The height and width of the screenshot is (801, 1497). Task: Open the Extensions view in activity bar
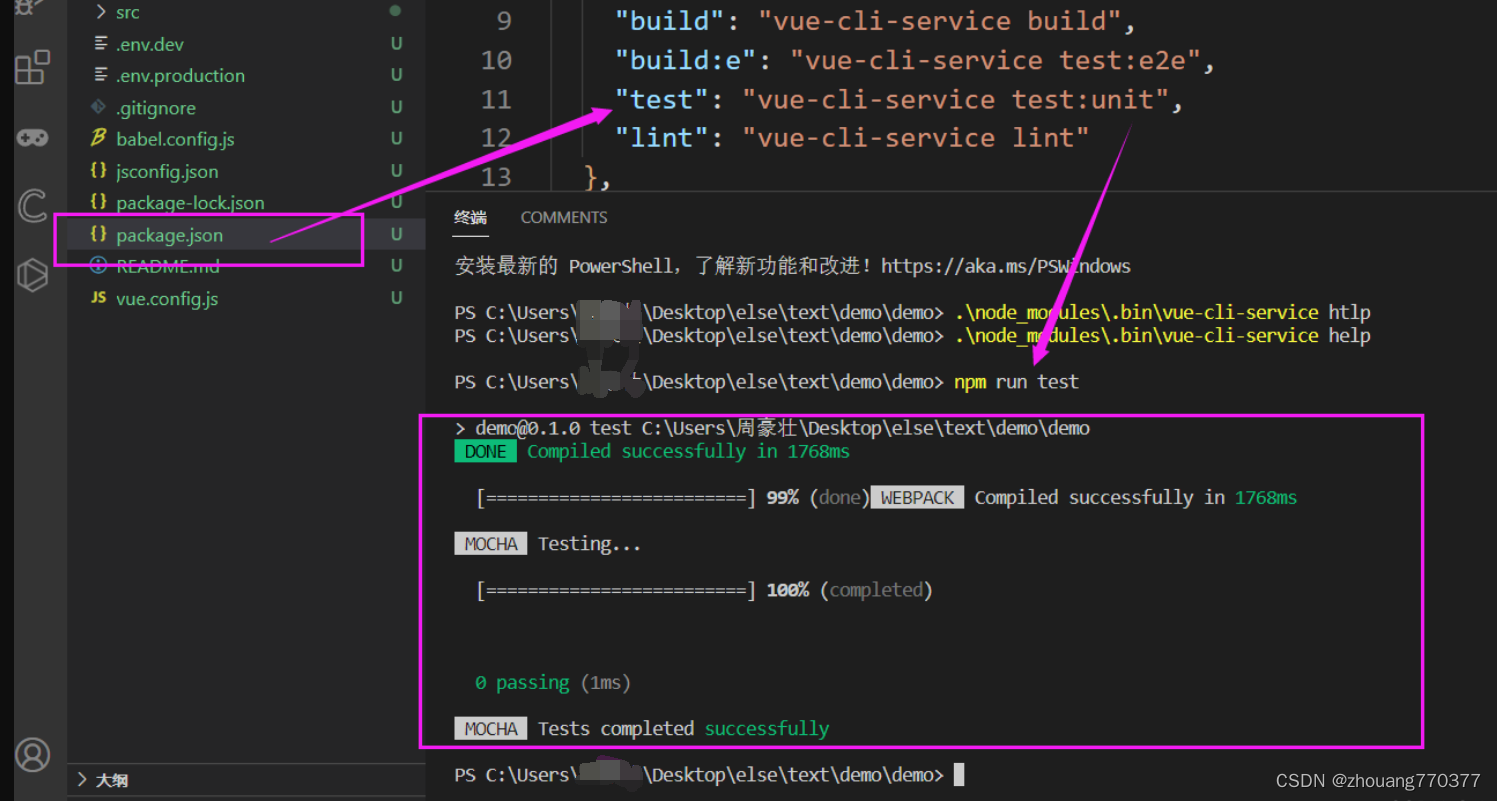[33, 67]
